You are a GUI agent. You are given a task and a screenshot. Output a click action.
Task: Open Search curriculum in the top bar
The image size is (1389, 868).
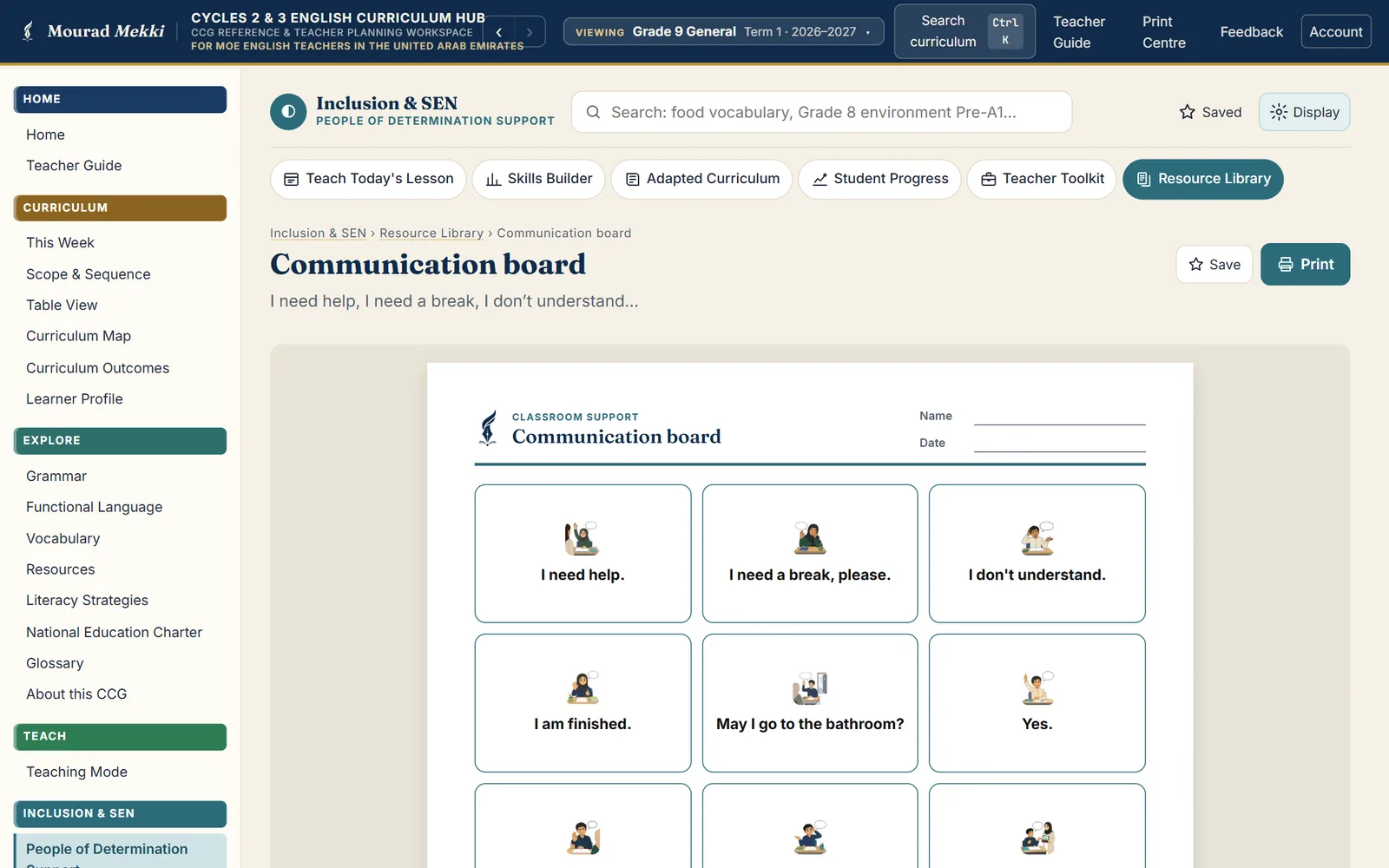tap(964, 31)
